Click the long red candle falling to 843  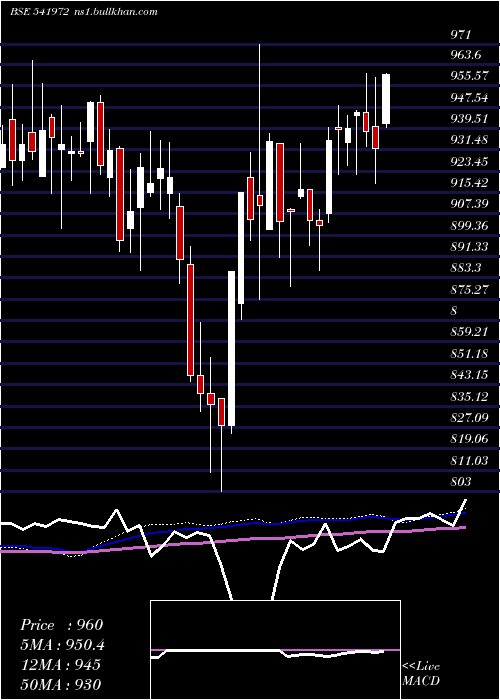click(191, 320)
